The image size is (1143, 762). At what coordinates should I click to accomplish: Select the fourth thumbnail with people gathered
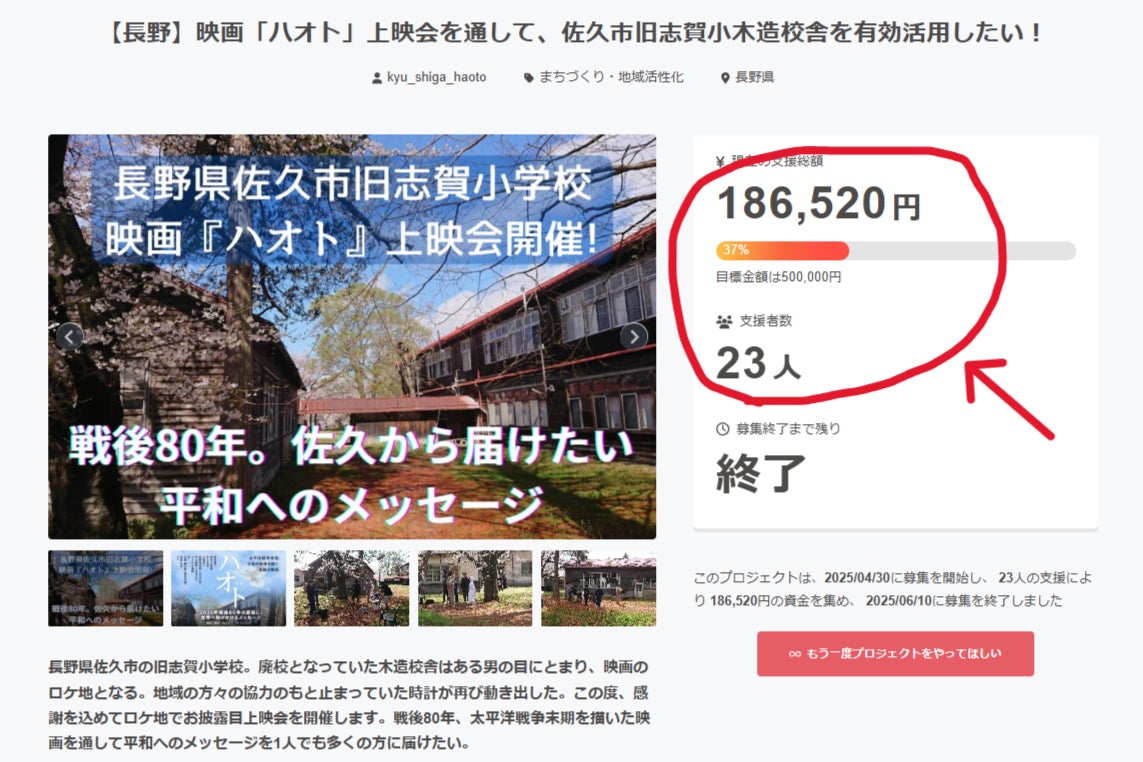tap(475, 588)
